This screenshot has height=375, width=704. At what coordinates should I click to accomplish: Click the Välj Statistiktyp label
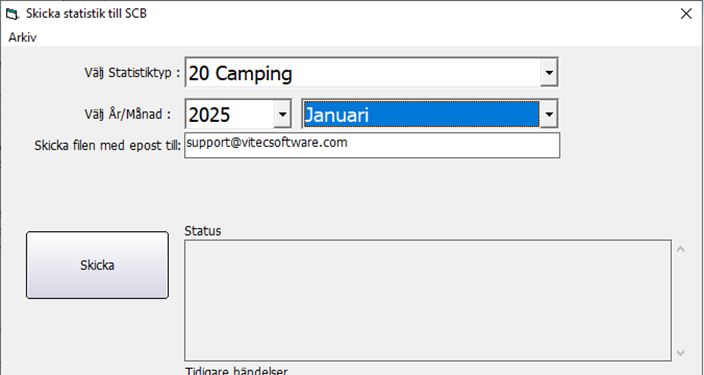(132, 73)
